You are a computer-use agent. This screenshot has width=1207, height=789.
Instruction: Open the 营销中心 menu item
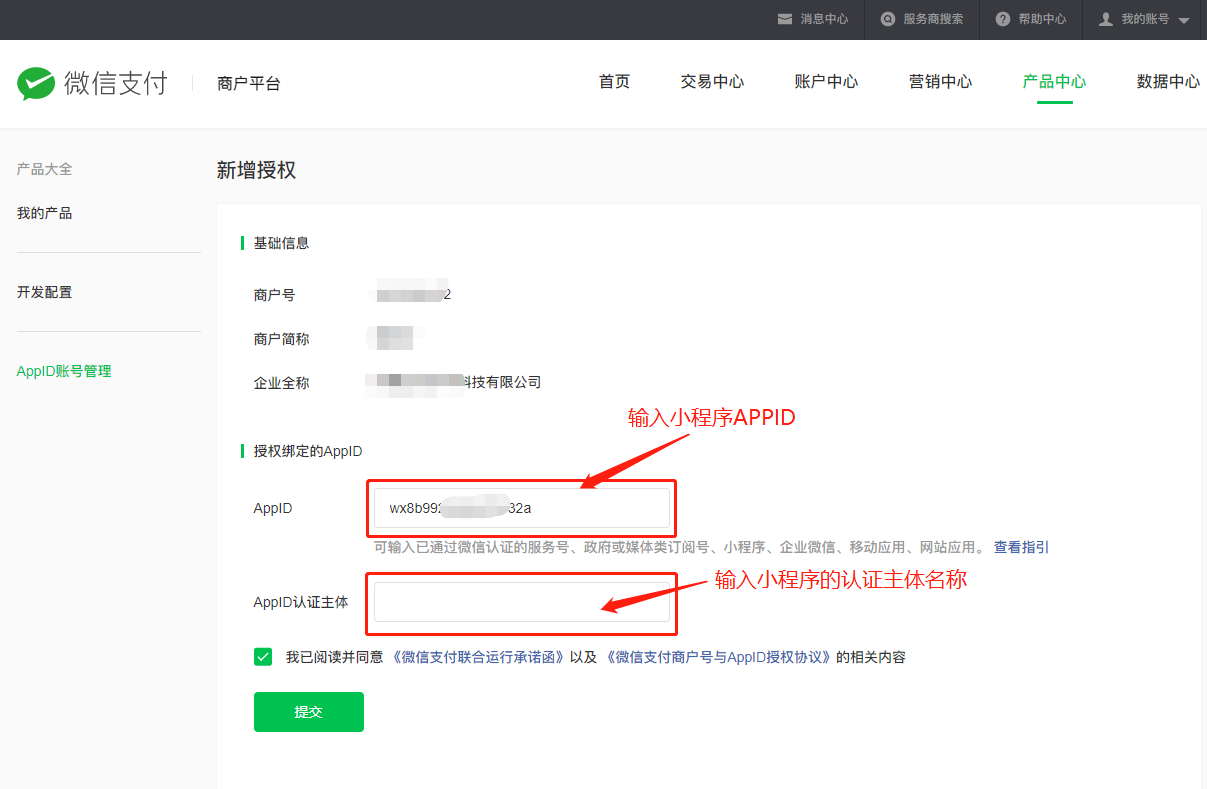[940, 82]
